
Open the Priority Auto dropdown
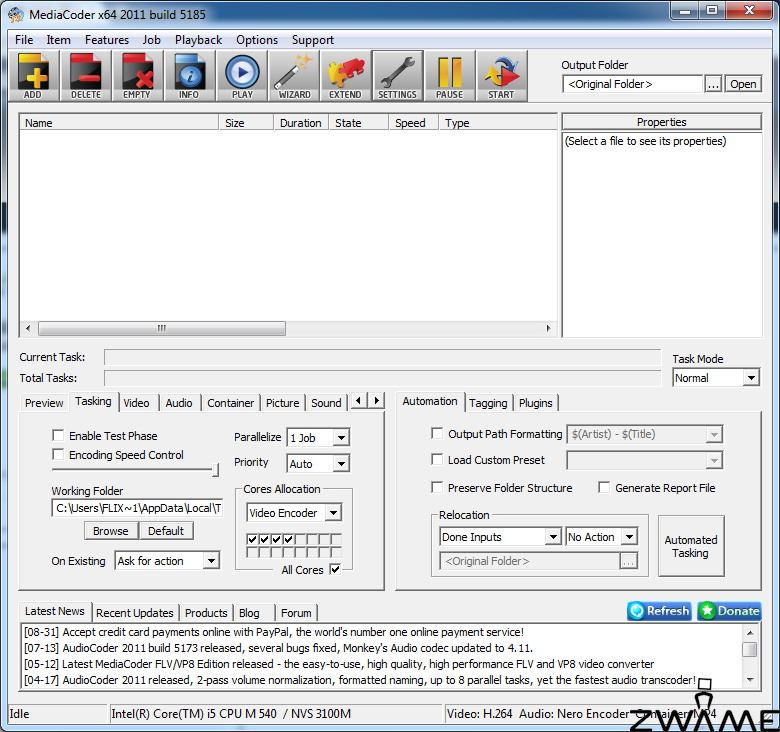tap(341, 463)
